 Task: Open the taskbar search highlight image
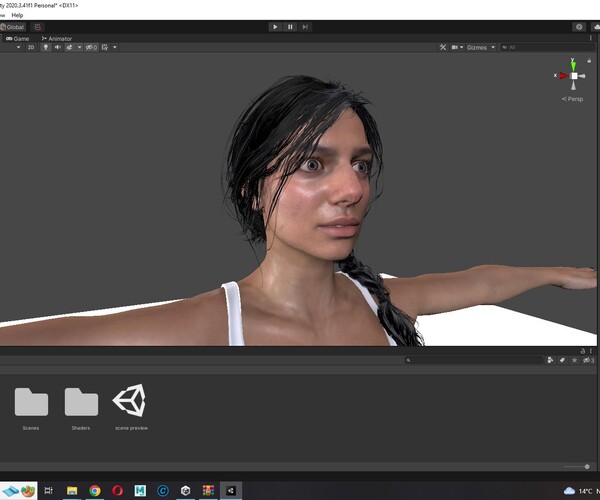pos(19,491)
